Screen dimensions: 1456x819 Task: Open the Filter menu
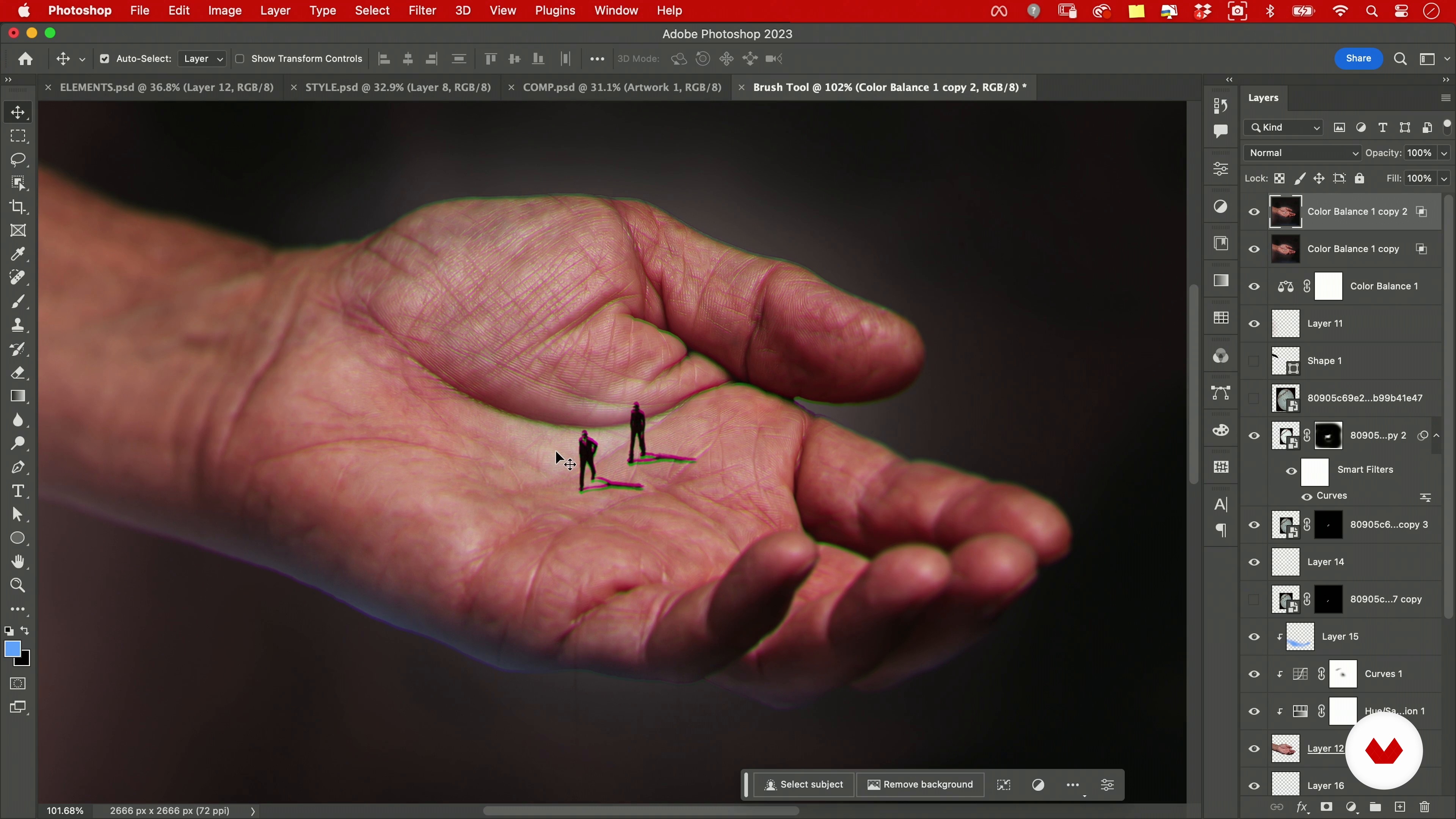(x=422, y=11)
